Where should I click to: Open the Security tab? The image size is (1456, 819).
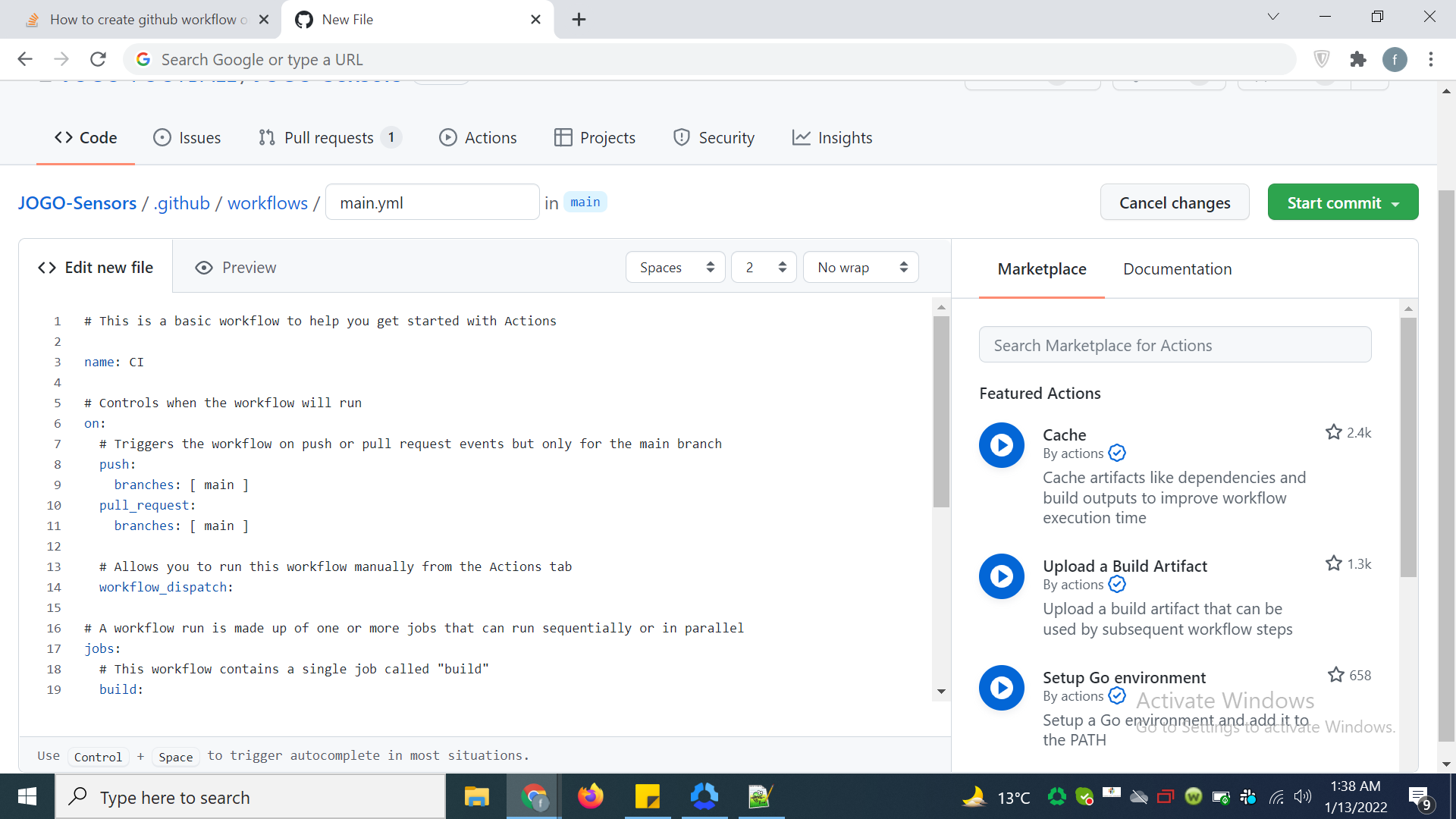[714, 137]
